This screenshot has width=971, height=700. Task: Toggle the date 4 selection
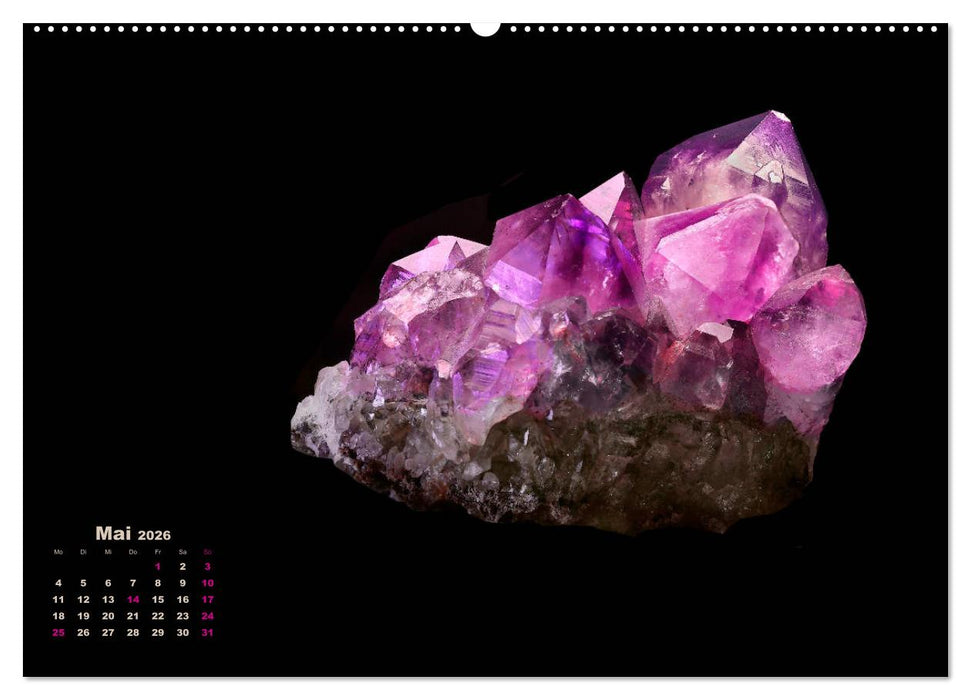[x=59, y=583]
